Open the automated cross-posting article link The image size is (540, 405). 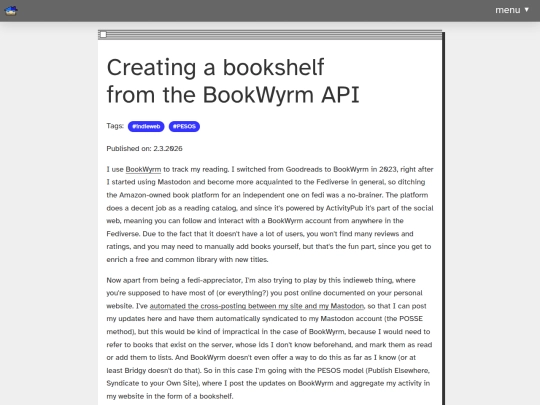tap(257, 306)
